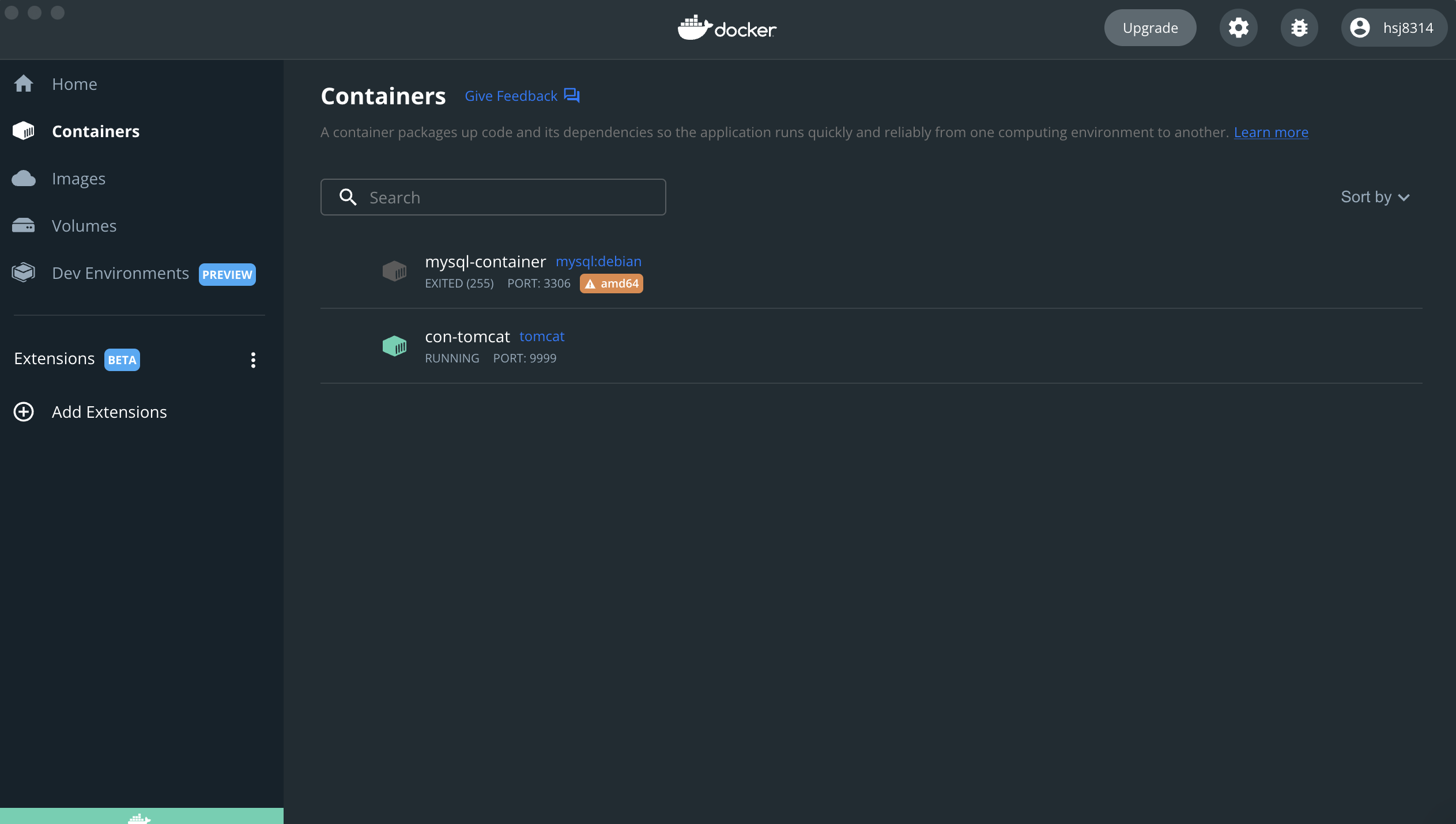This screenshot has height=824, width=1456.
Task: Click the con-tomcat running container icon
Action: (x=394, y=346)
